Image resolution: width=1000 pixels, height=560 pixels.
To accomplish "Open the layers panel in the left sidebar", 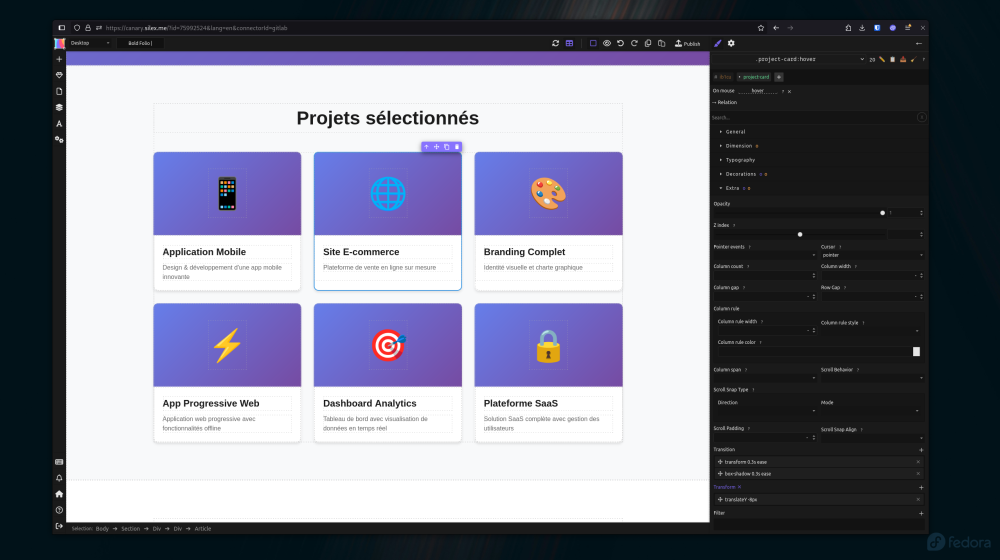I will click(59, 107).
